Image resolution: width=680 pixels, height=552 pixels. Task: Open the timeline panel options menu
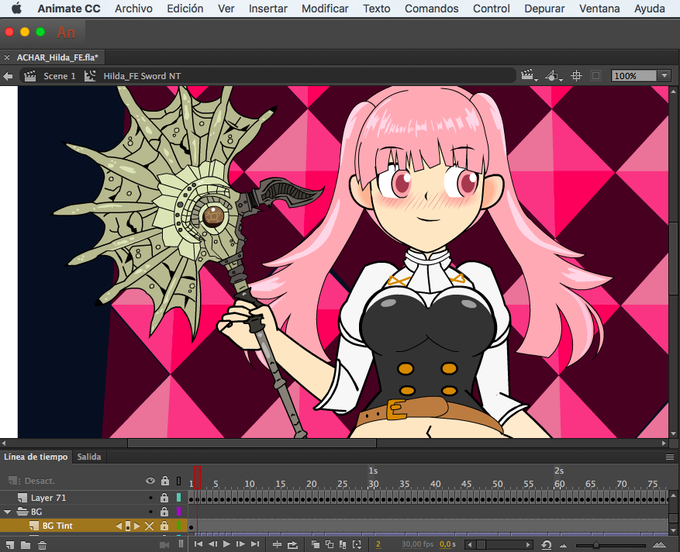(670, 457)
